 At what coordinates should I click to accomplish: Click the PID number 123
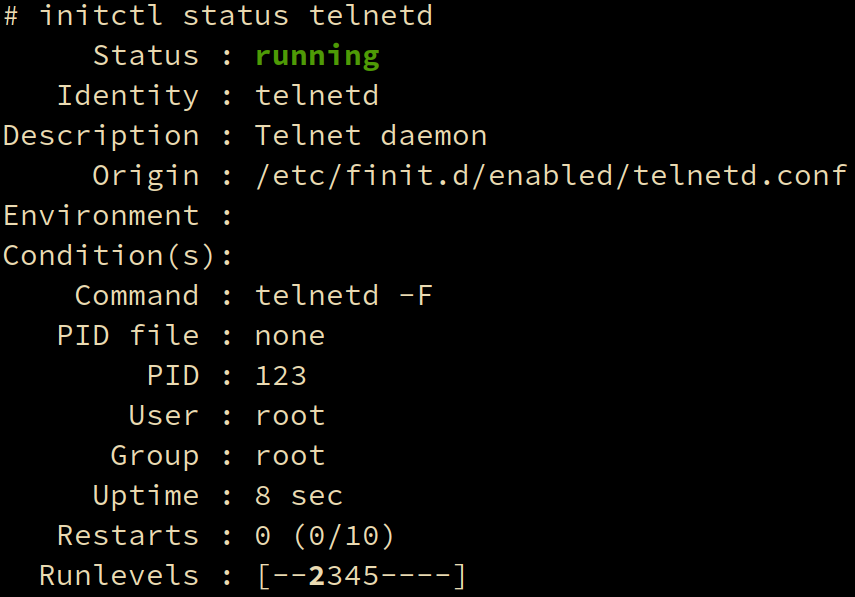[281, 376]
